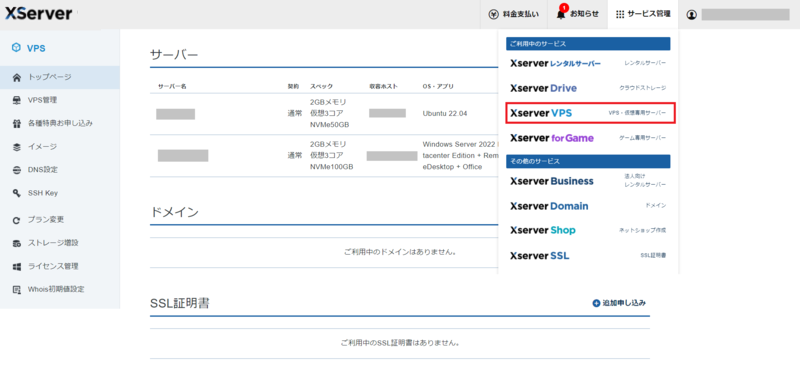Click the NVMe100GB spec text
Screen dimensions: 800x380
pos(332,167)
